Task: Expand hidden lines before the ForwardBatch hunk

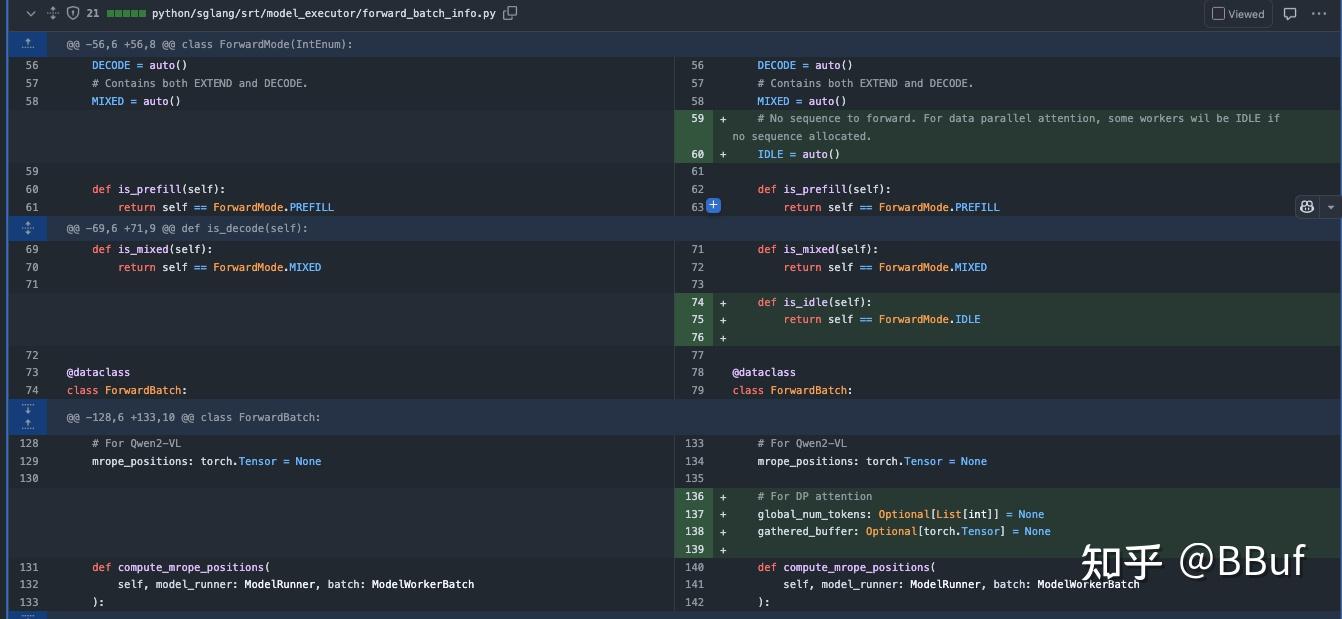Action: [x=28, y=416]
